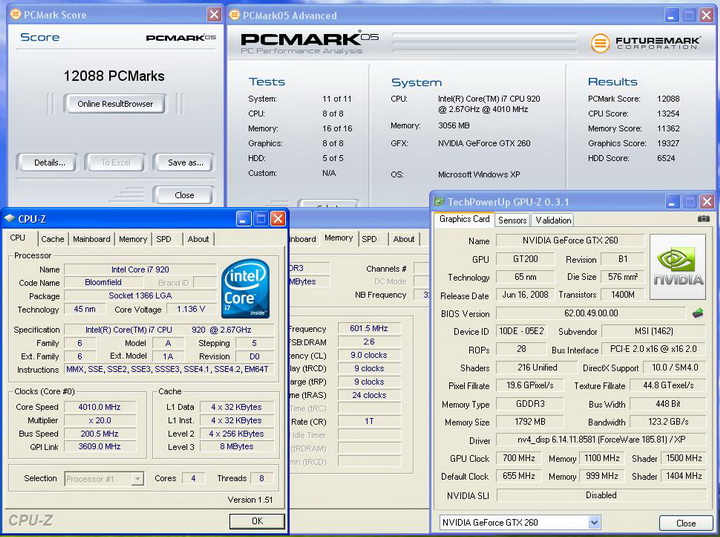Click the Memory Size 1792 MB field
Screen dimensions: 720x537
[529, 422]
